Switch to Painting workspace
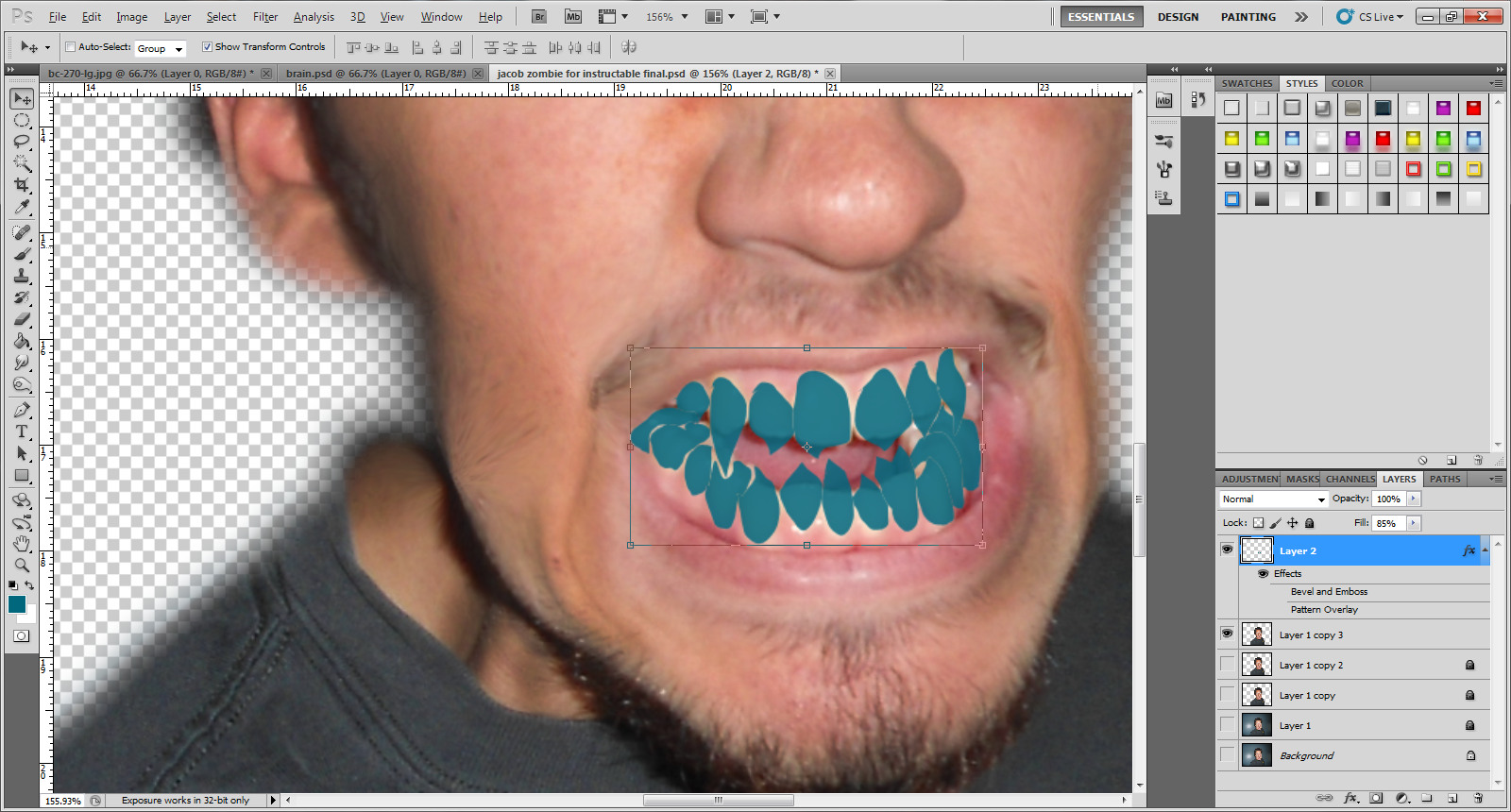 (1248, 17)
